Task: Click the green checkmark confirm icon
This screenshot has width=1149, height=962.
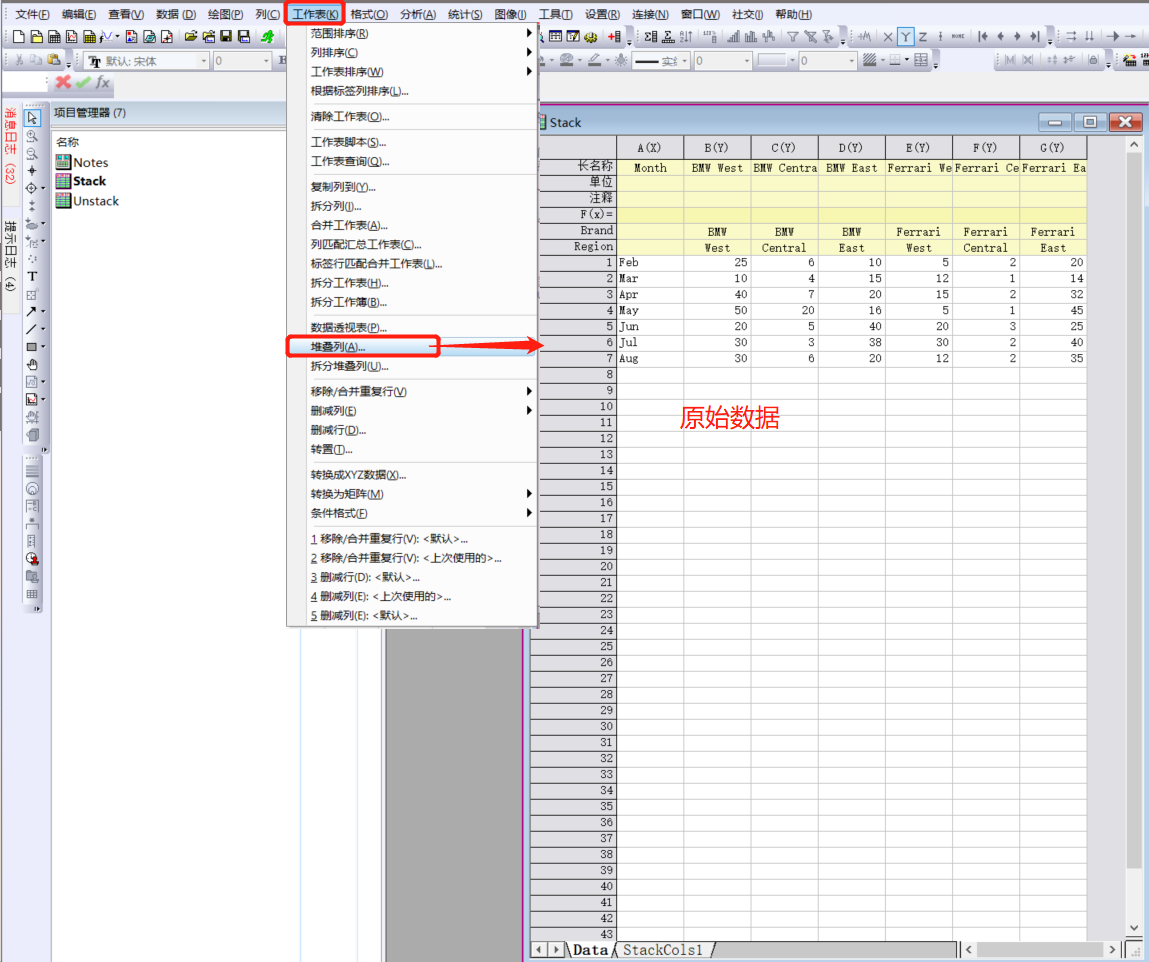Action: 83,82
